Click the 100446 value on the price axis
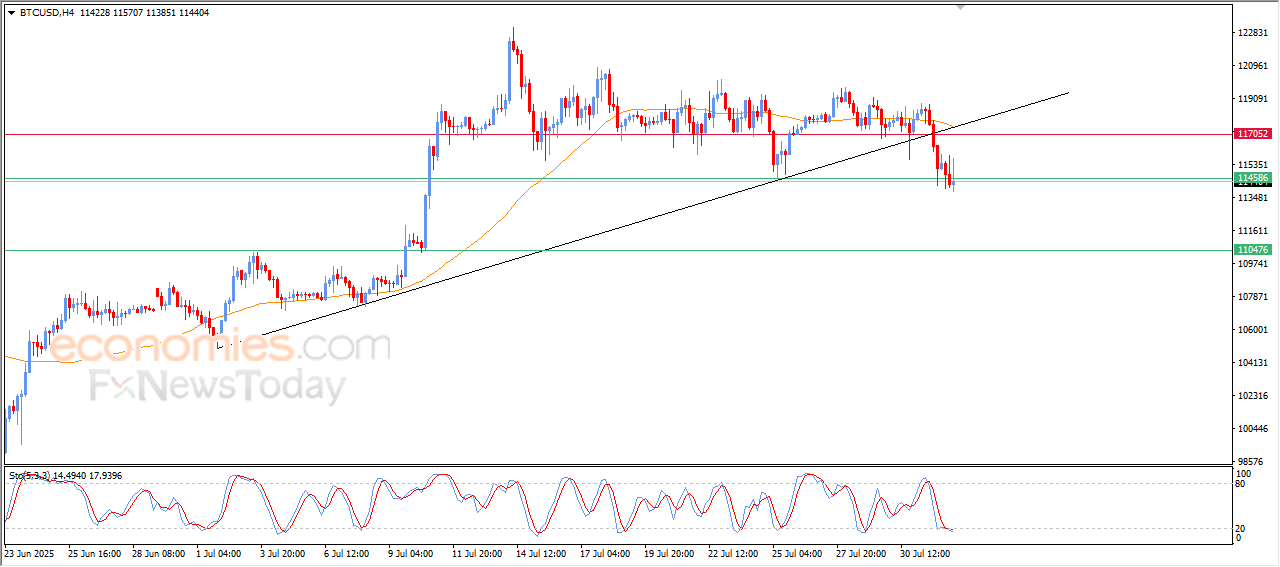Image resolution: width=1280 pixels, height=567 pixels. pyautogui.click(x=1253, y=429)
